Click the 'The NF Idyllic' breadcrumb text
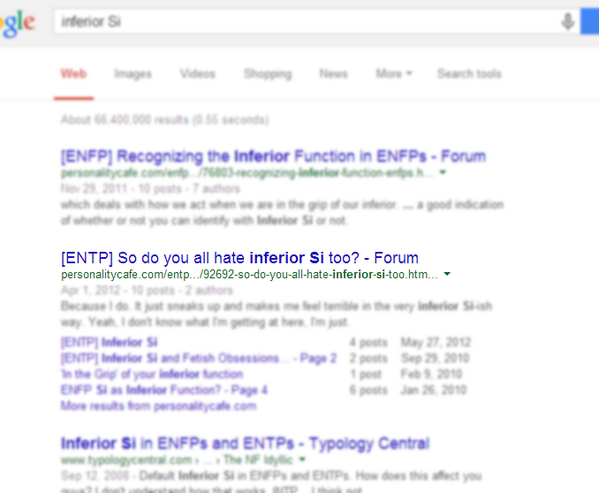The image size is (599, 493). [x=258, y=459]
